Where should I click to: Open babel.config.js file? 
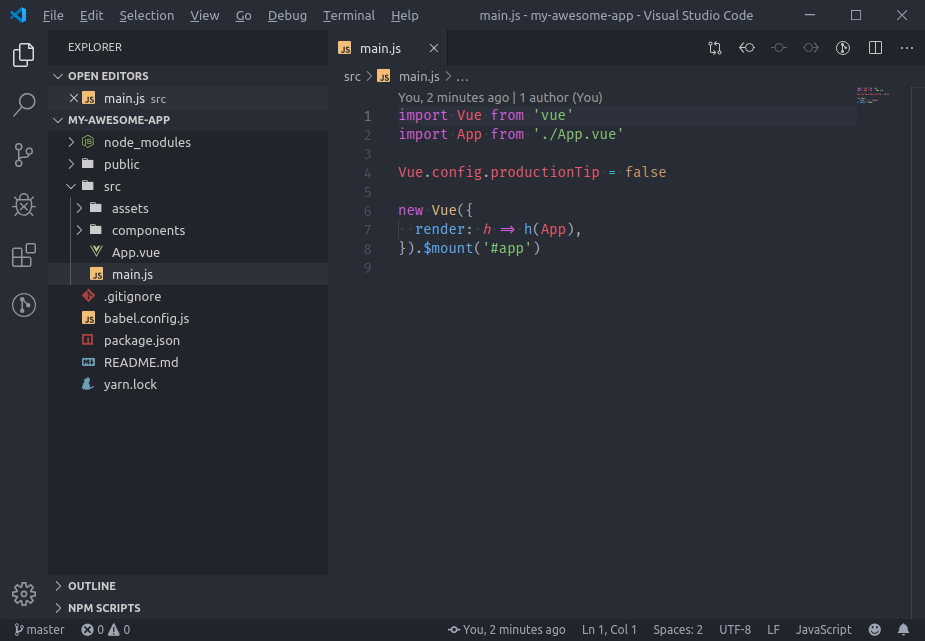(x=188, y=318)
